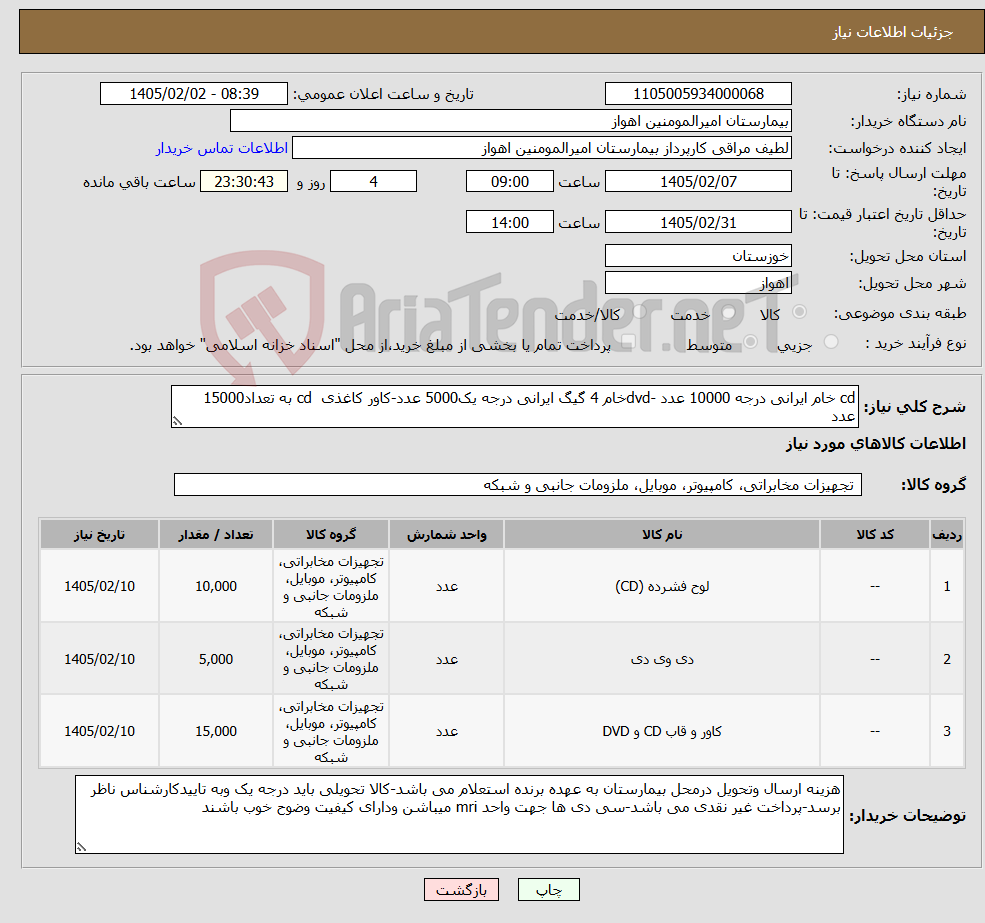
Task: Click the تاریخ نیاز column header
Action: click(99, 534)
